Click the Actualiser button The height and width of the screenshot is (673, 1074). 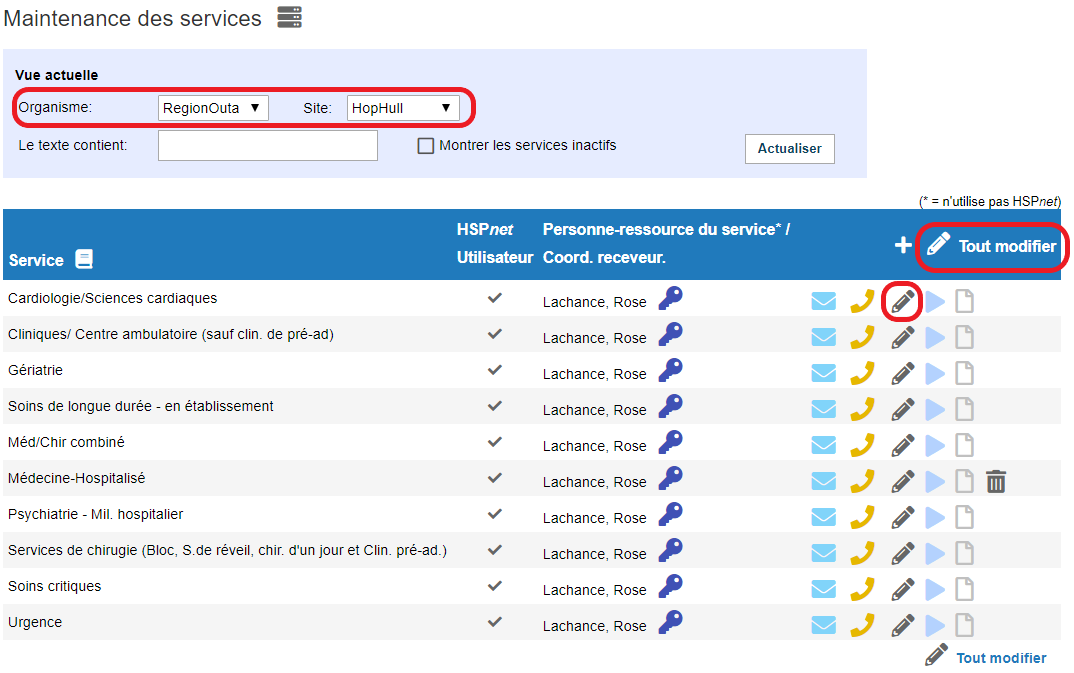790,149
